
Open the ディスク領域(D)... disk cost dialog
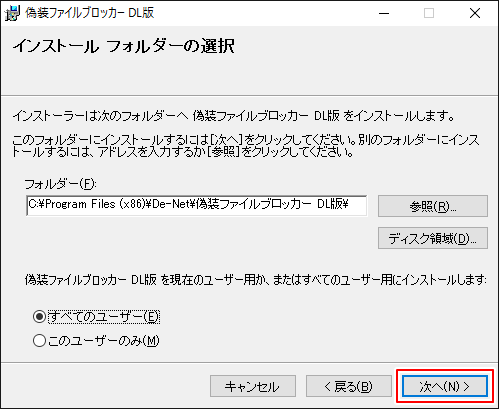[x=433, y=238]
